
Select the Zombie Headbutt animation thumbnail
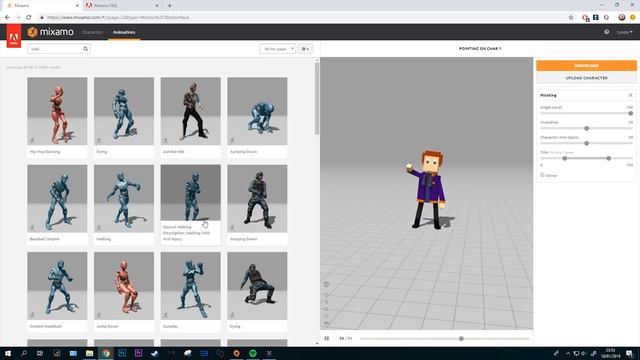tap(57, 286)
